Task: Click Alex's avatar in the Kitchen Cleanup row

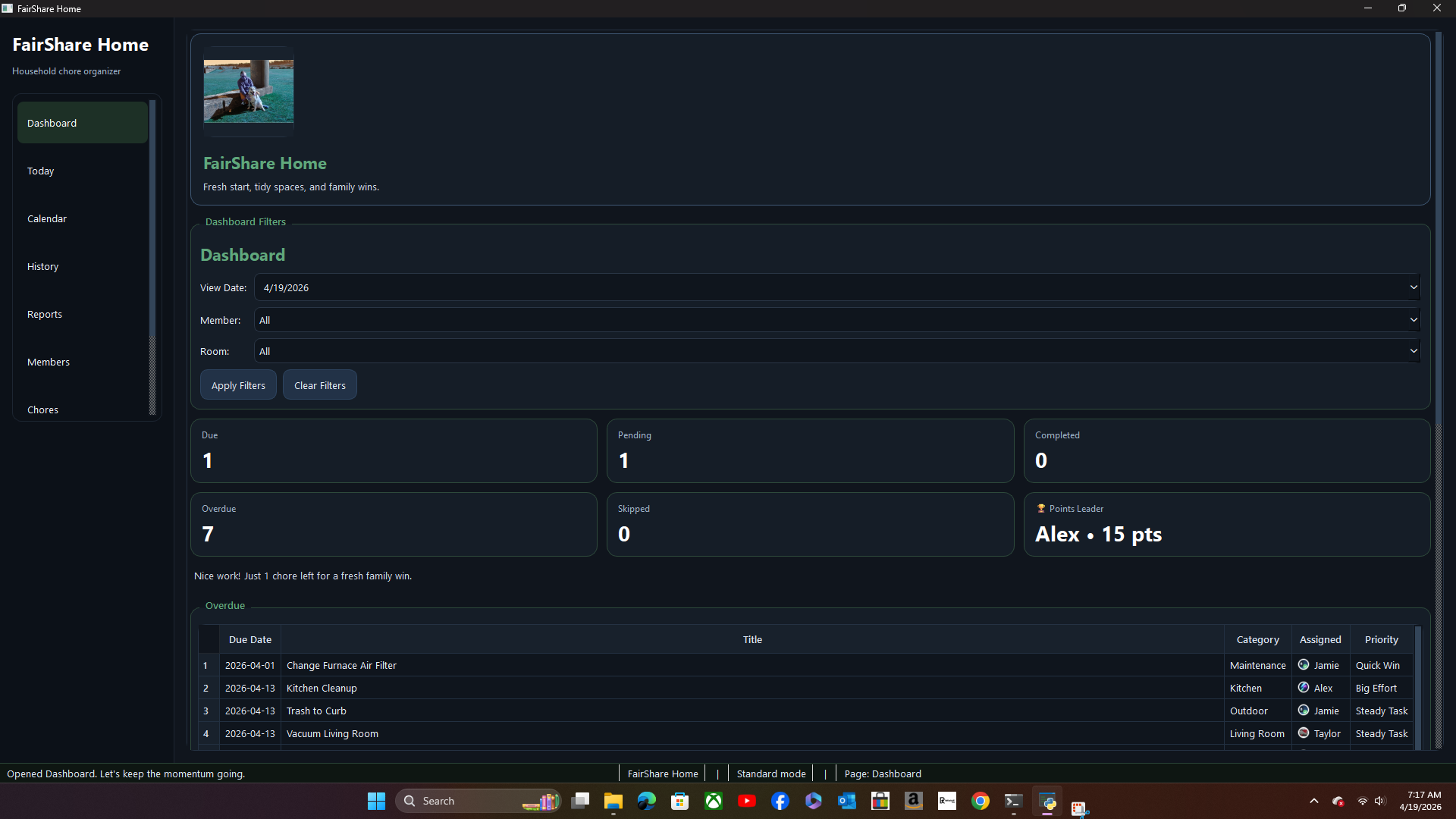Action: (x=1304, y=688)
